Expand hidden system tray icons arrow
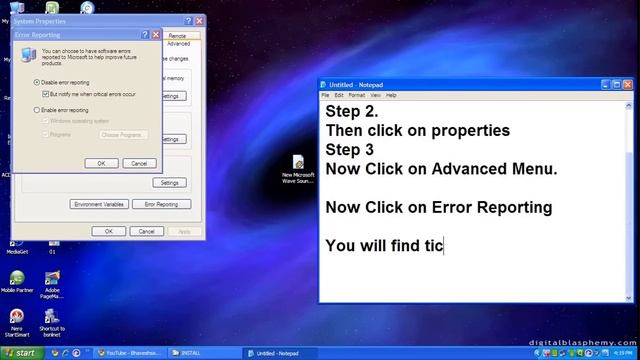640x360 pixels. [537, 353]
